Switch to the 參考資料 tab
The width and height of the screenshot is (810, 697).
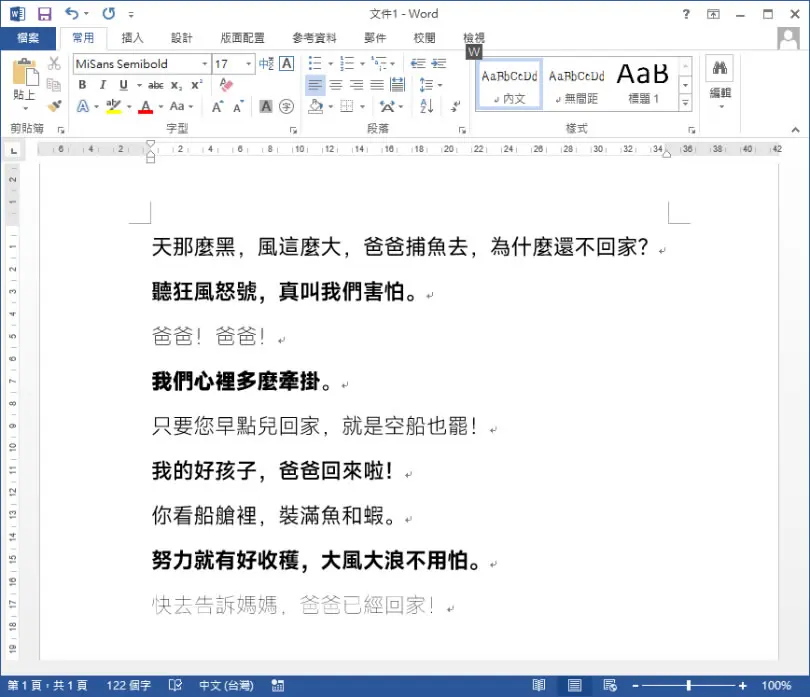pos(314,38)
